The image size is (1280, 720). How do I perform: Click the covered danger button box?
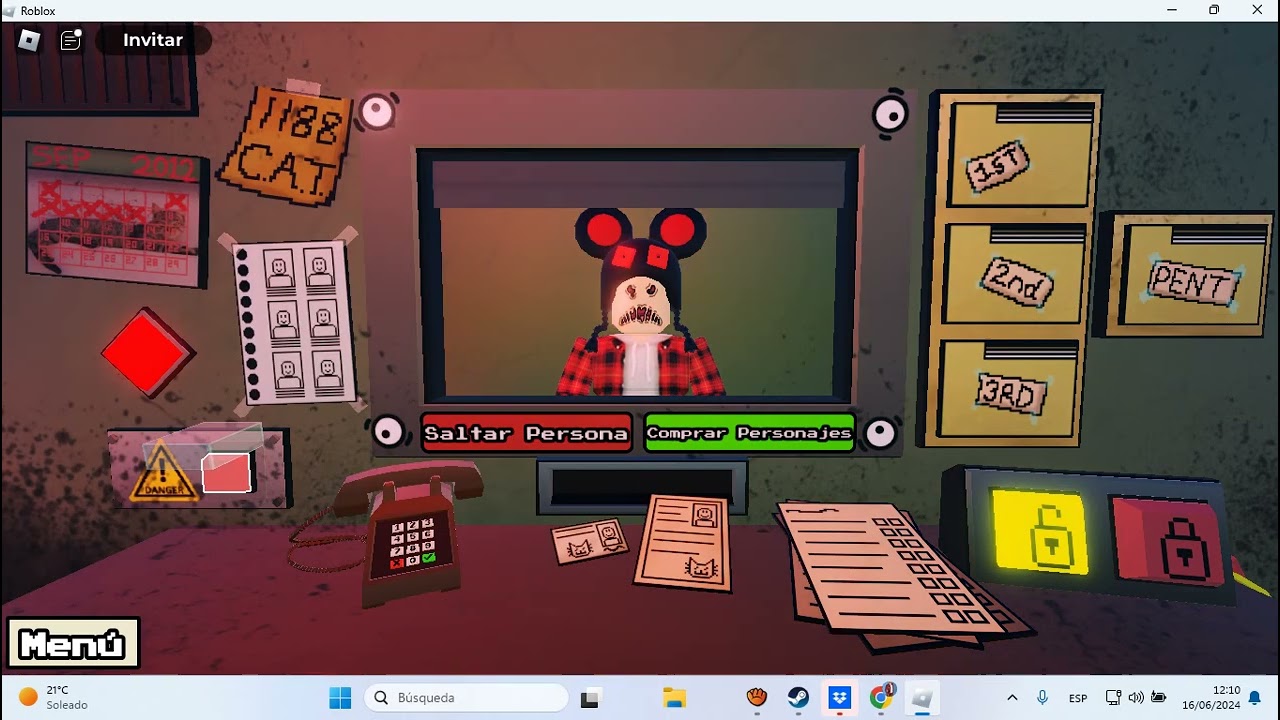[199, 467]
